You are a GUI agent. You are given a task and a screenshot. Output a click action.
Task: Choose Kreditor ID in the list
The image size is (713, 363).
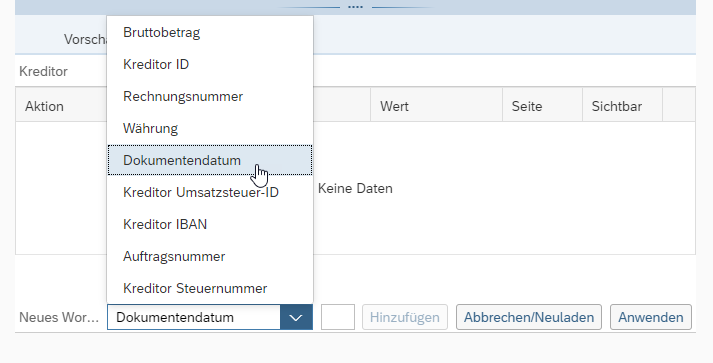click(210, 65)
